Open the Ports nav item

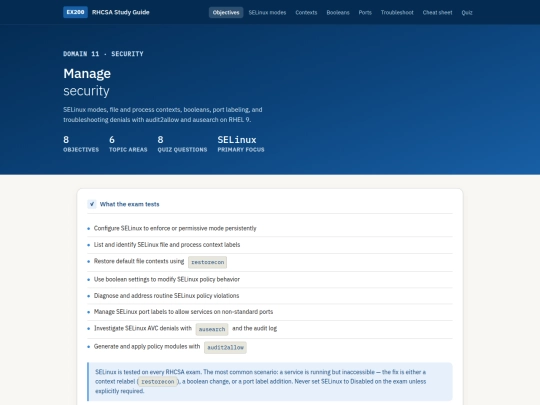[x=365, y=12]
